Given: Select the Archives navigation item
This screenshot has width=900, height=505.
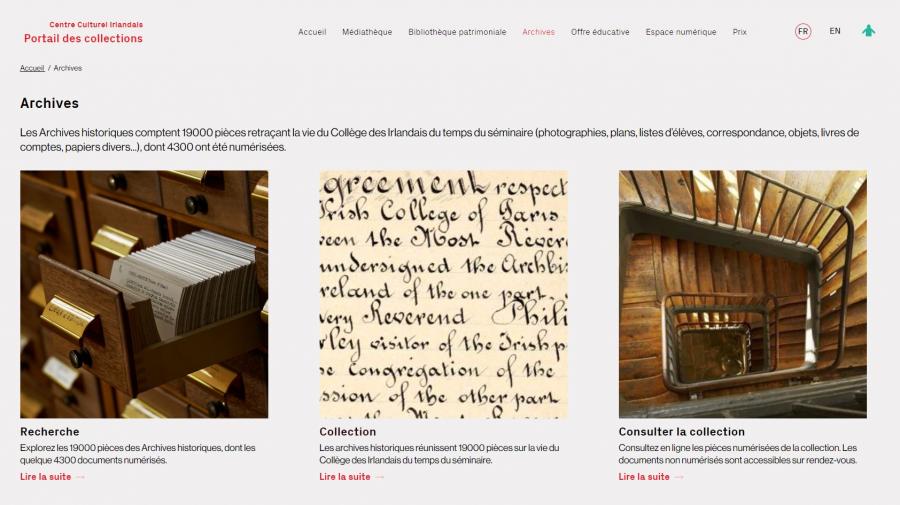Looking at the screenshot, I should click(538, 32).
